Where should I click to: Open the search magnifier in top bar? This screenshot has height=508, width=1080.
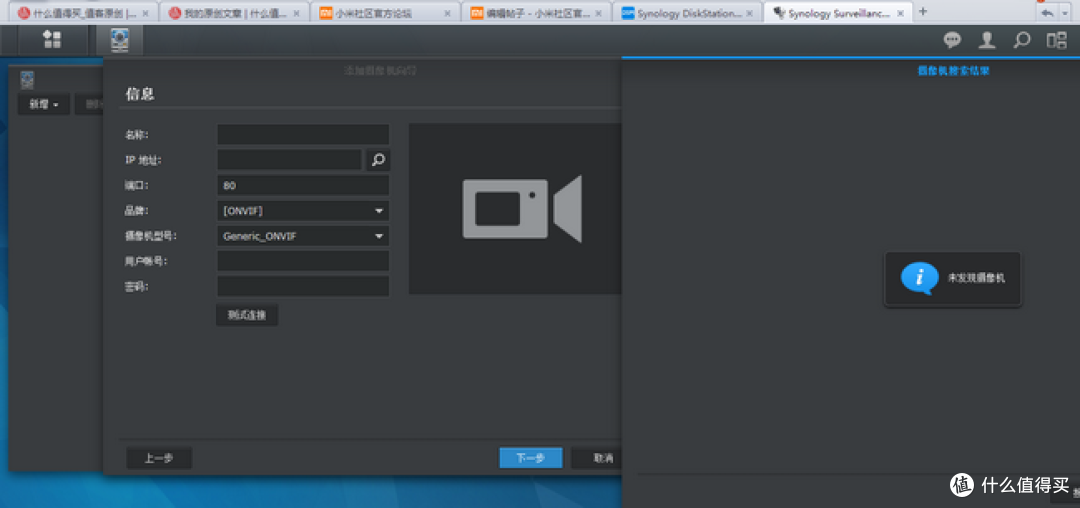click(x=1022, y=41)
